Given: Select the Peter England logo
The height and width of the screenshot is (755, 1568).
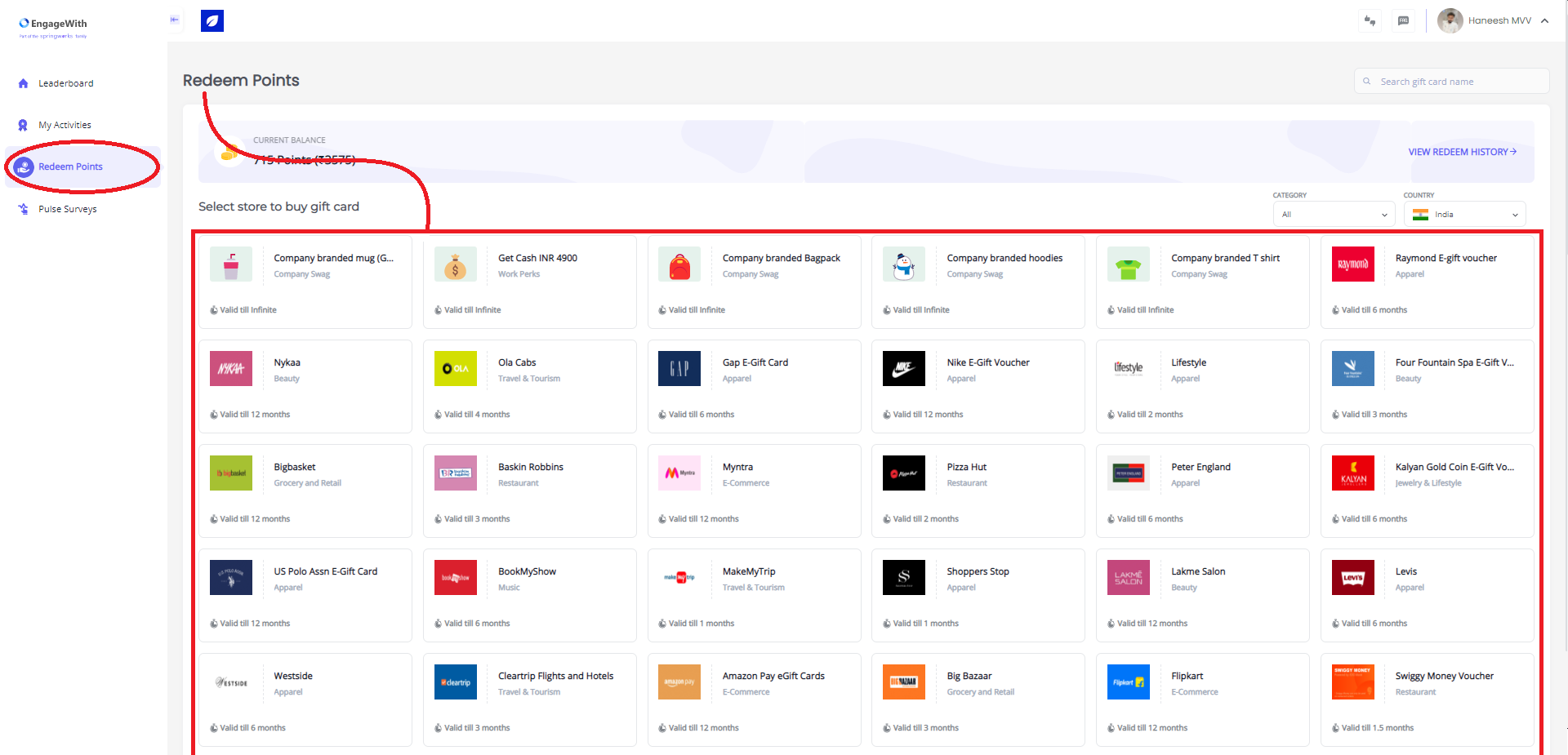Looking at the screenshot, I should pyautogui.click(x=1129, y=473).
